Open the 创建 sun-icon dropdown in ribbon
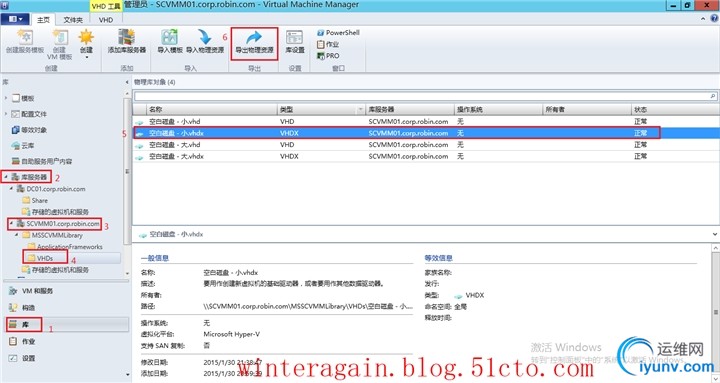 86,44
